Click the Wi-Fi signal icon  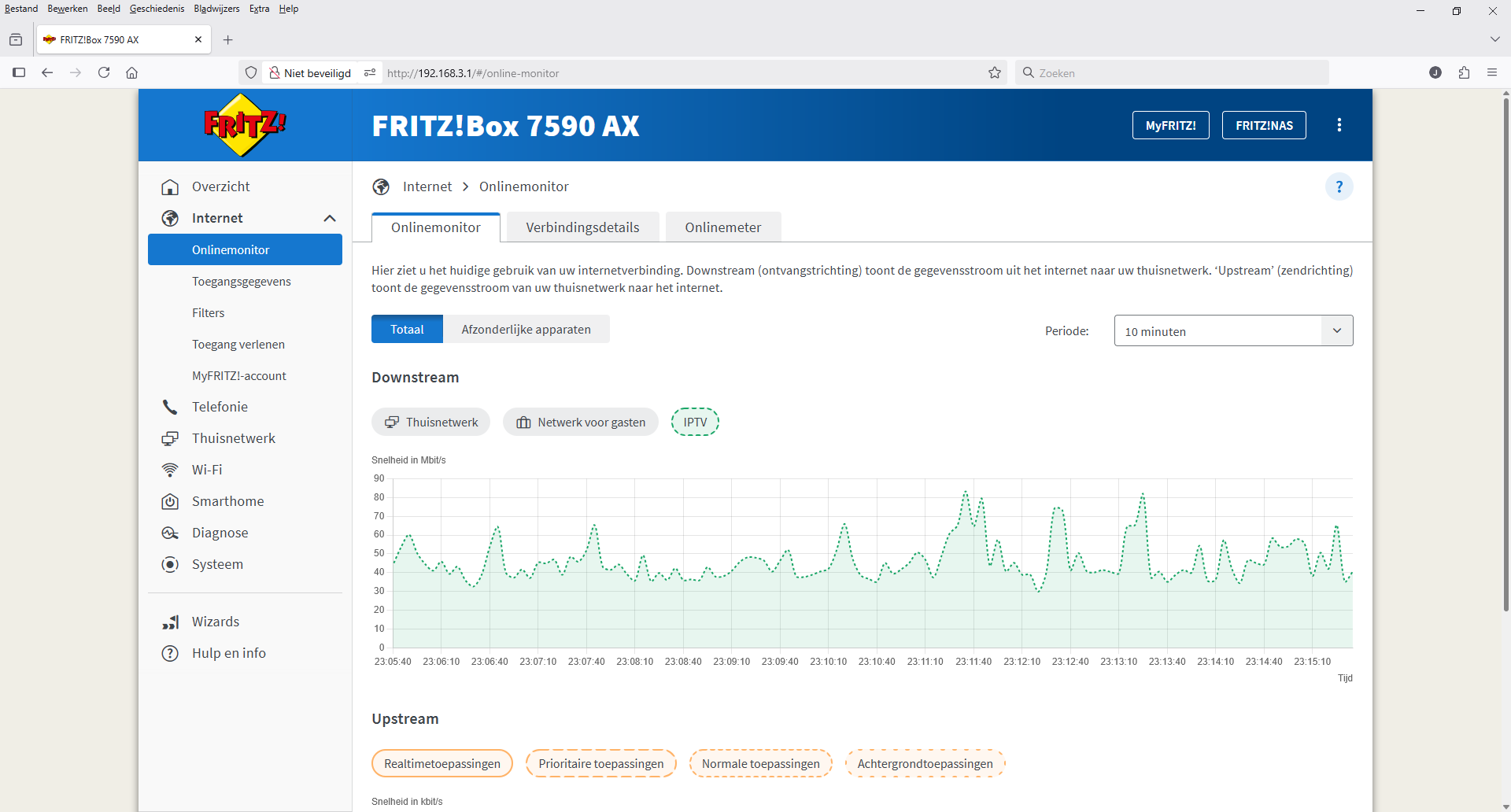coord(170,470)
